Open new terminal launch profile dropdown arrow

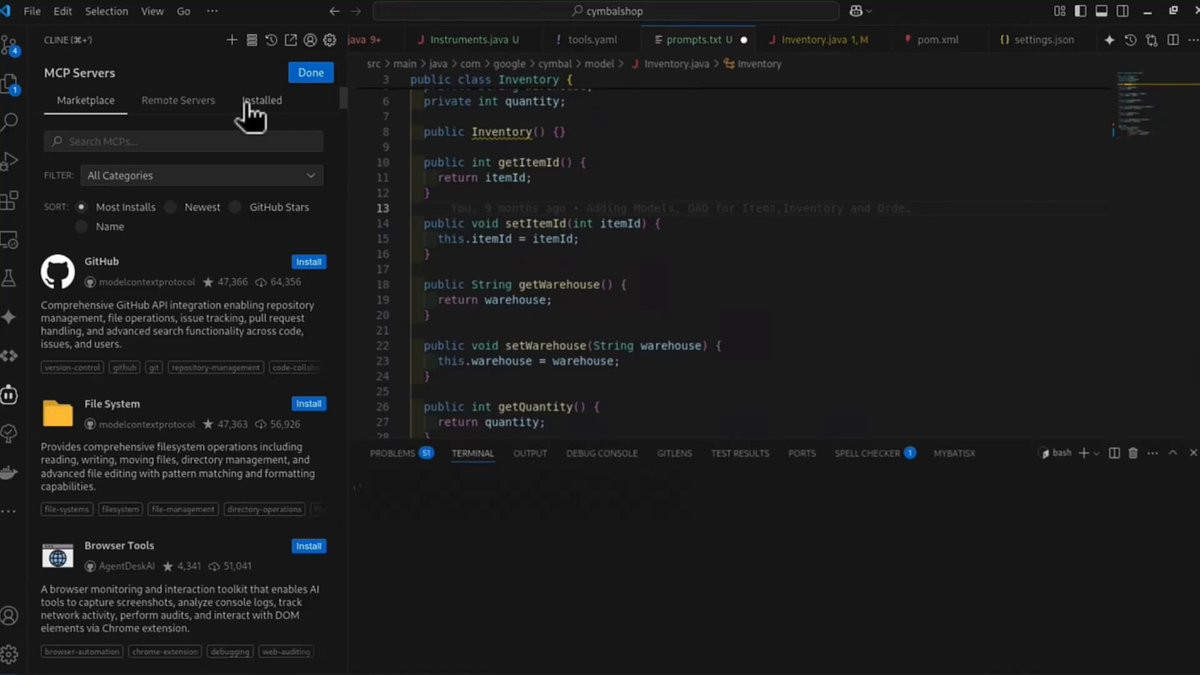point(1097,453)
